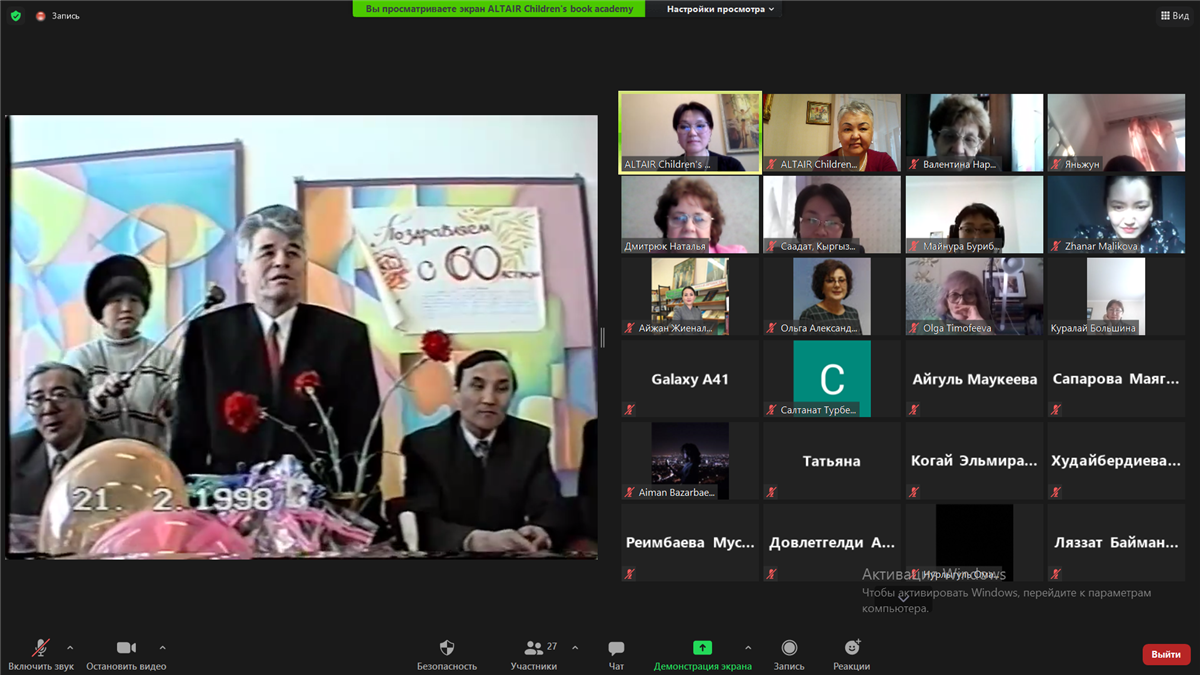Open the Security (Безопасность) shield icon
Screen dimensions: 1200x675
(x=446, y=649)
